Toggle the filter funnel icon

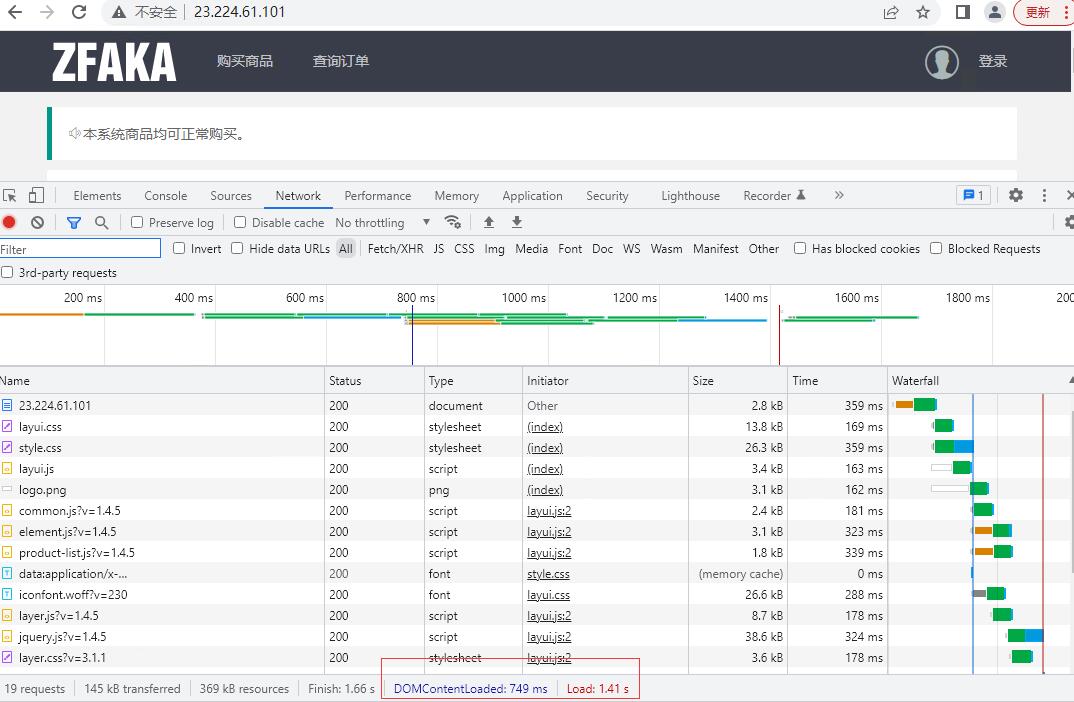pyautogui.click(x=74, y=223)
